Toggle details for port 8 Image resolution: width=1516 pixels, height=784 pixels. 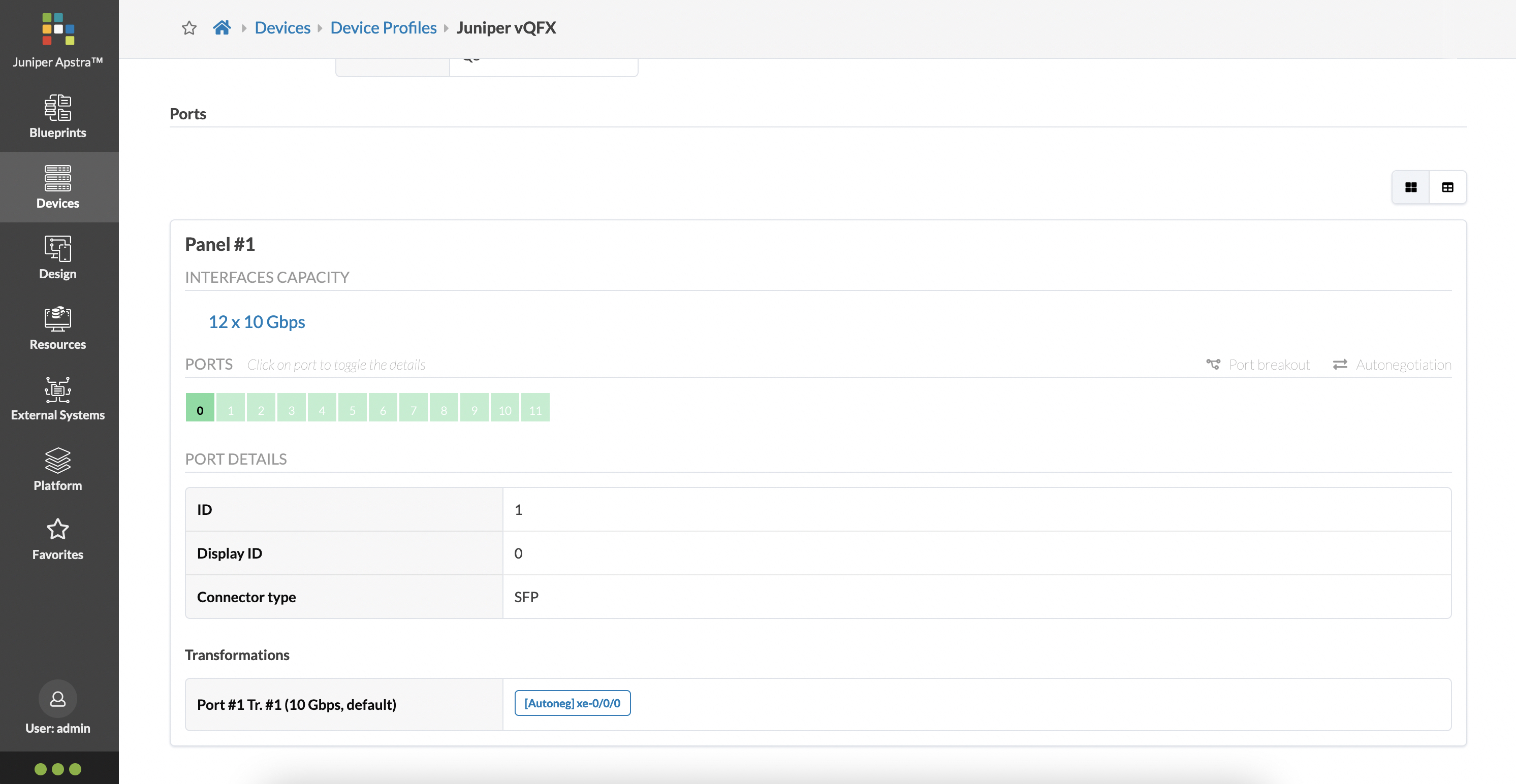pos(445,408)
